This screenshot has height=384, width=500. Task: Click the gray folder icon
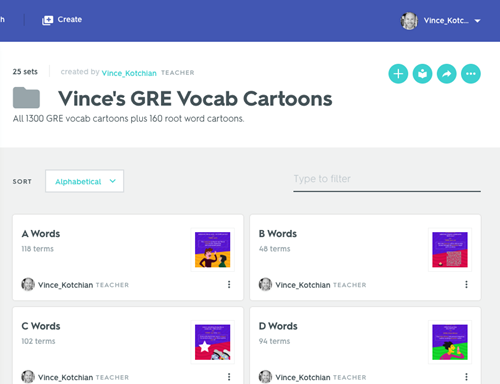tap(26, 98)
